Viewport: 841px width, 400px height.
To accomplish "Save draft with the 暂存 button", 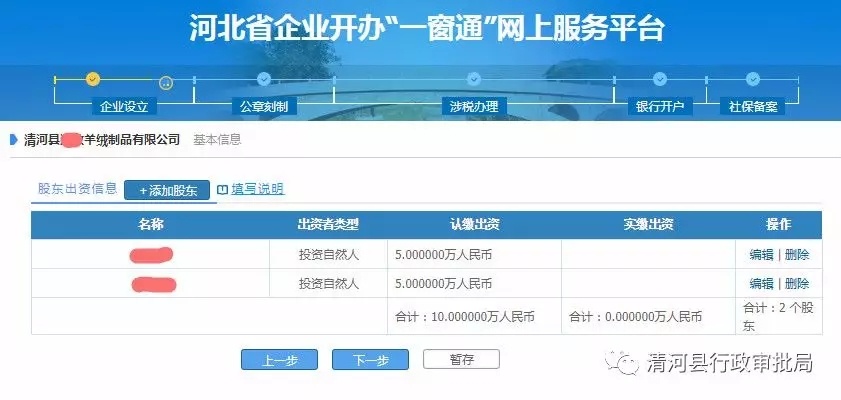I will tap(461, 359).
